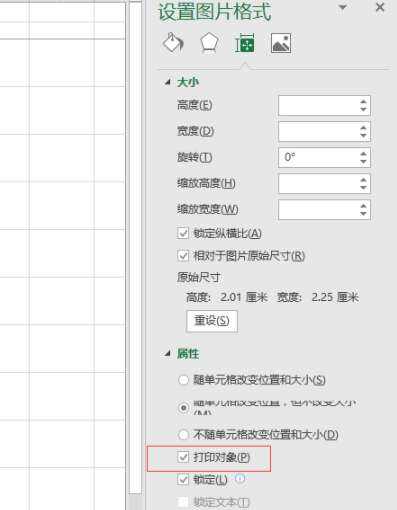Click the info icon next to 锁定(L)
This screenshot has height=510, width=397.
pos(240,479)
